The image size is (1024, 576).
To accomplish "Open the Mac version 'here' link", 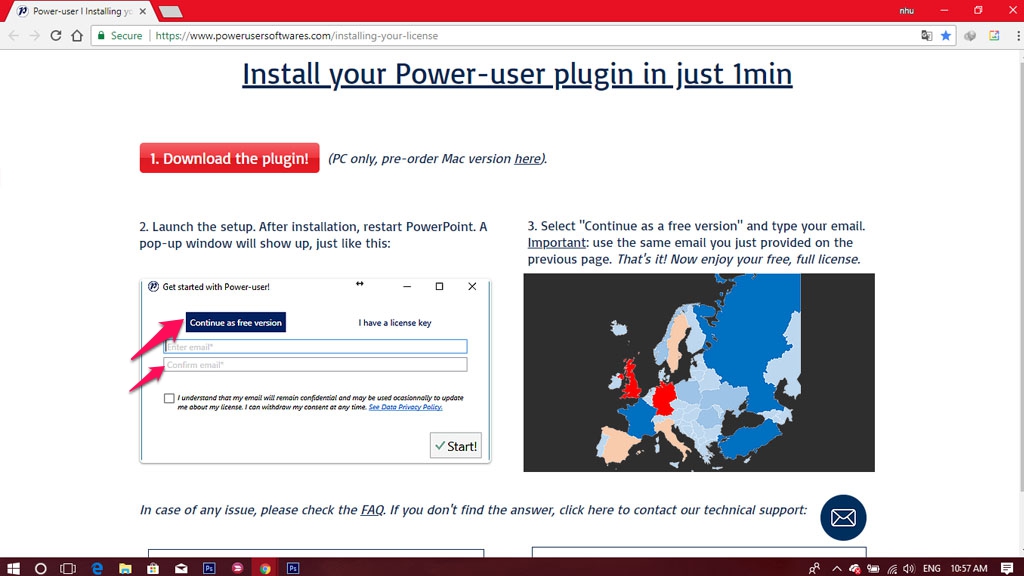I will [527, 159].
